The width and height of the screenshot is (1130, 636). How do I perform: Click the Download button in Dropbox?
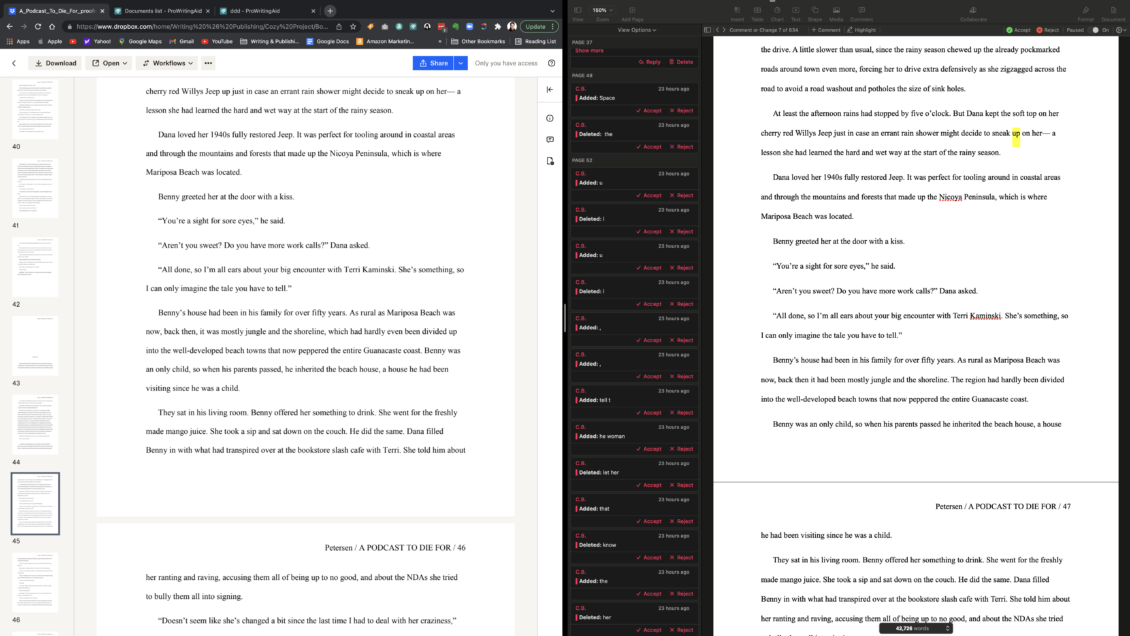55,62
